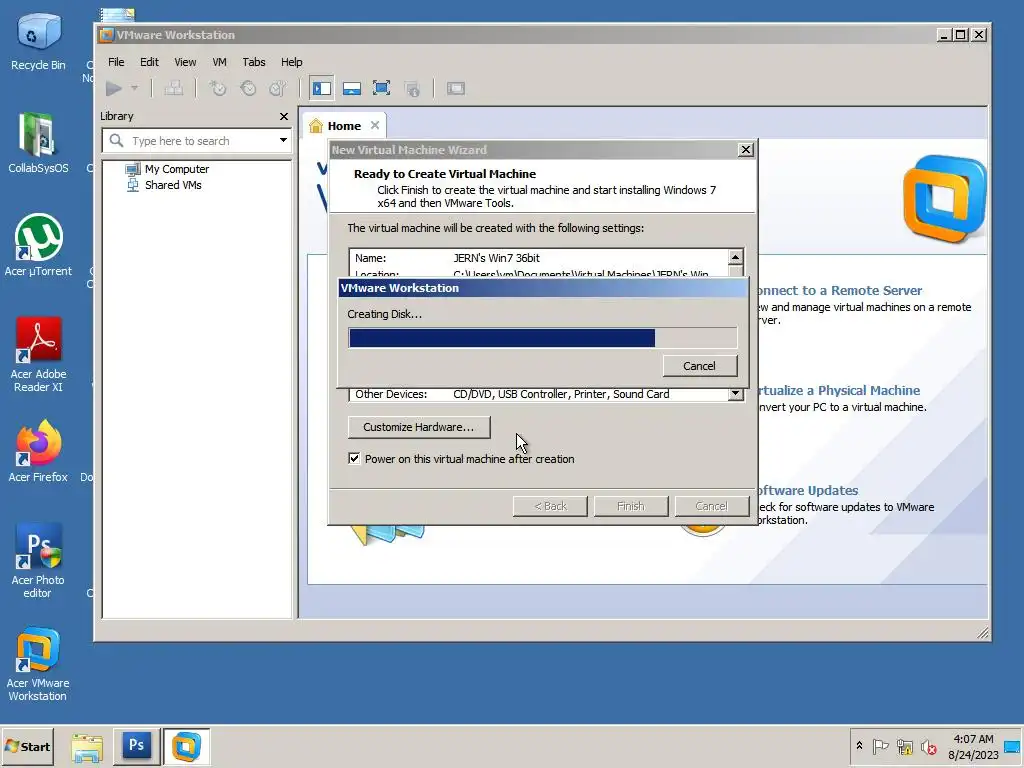
Task: Click the Customize Hardware button
Action: 419,427
